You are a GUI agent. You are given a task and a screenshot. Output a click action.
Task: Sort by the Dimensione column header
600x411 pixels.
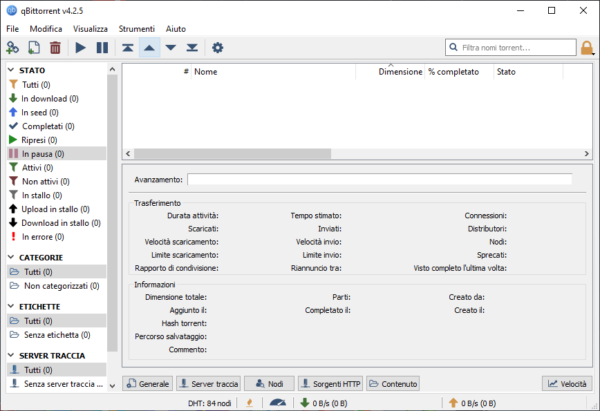(390, 72)
